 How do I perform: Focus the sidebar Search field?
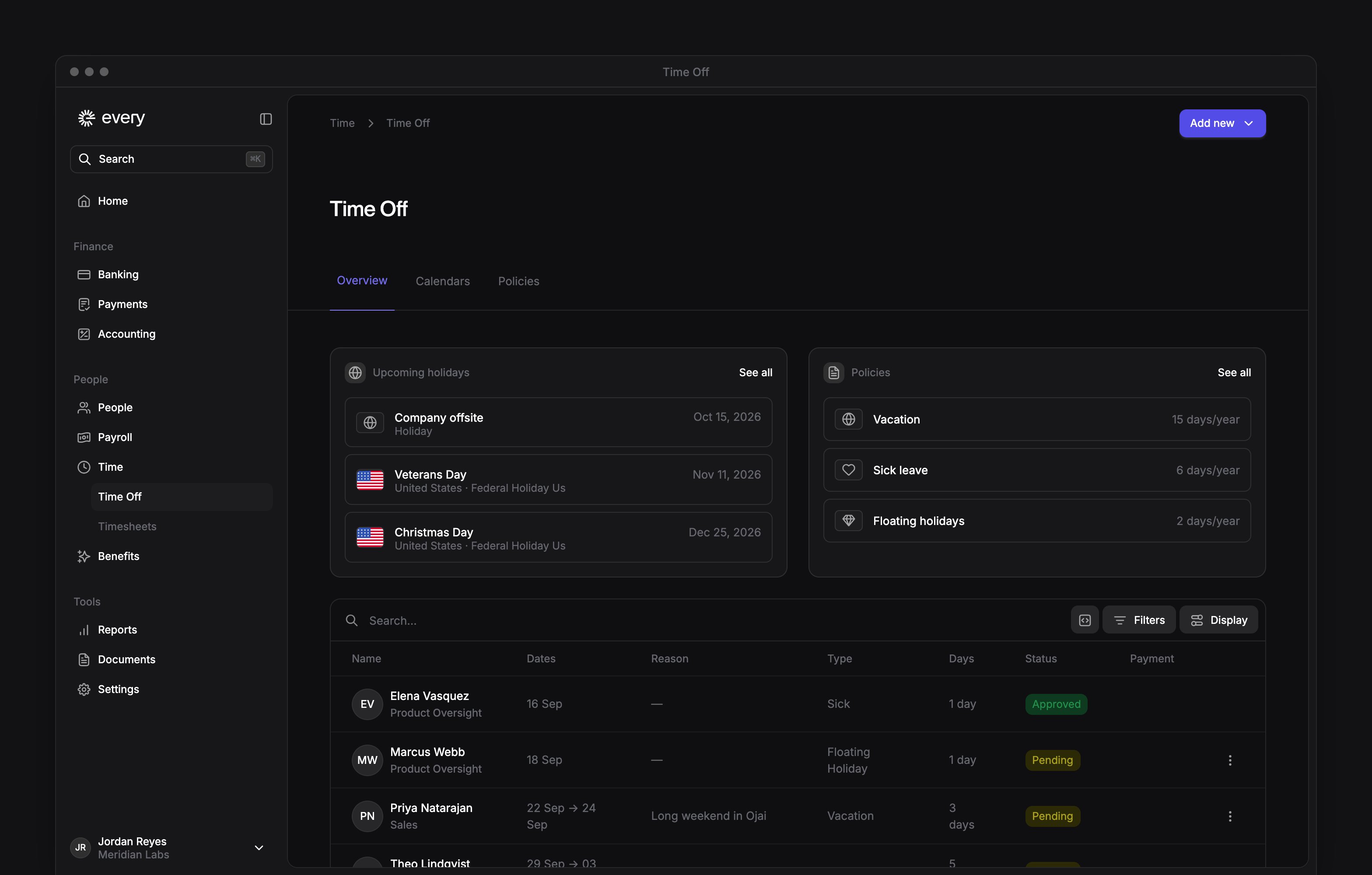click(171, 159)
